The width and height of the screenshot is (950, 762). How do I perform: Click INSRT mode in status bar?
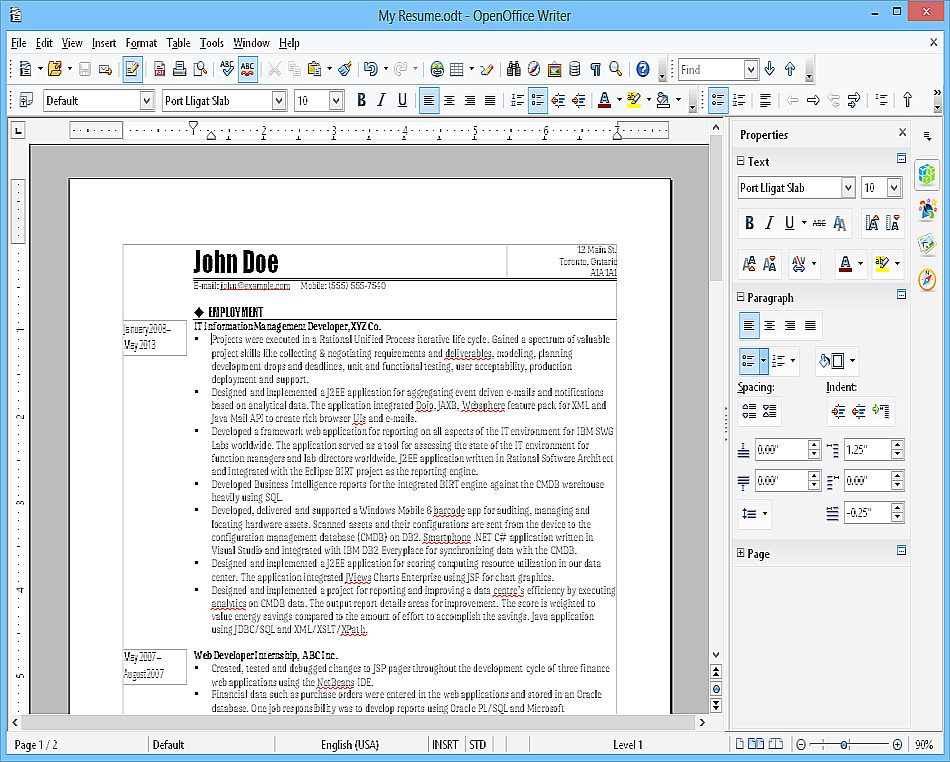(445, 744)
